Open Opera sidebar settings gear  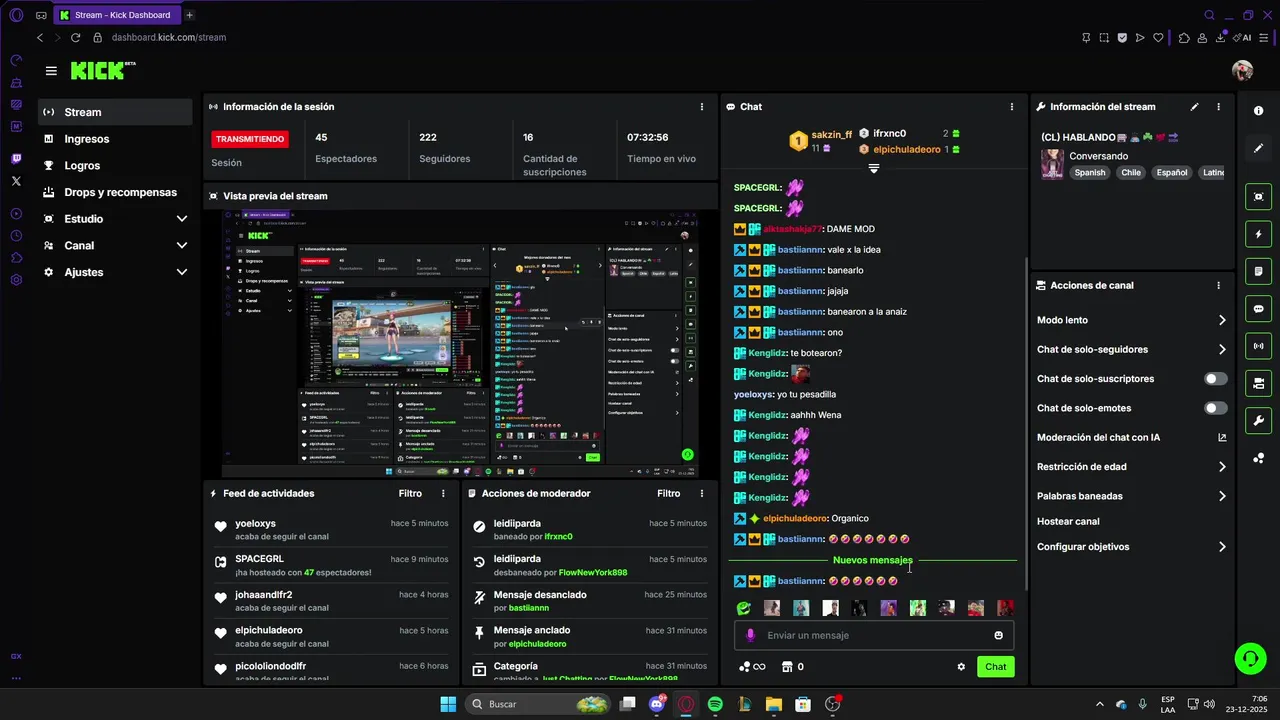pos(16,280)
